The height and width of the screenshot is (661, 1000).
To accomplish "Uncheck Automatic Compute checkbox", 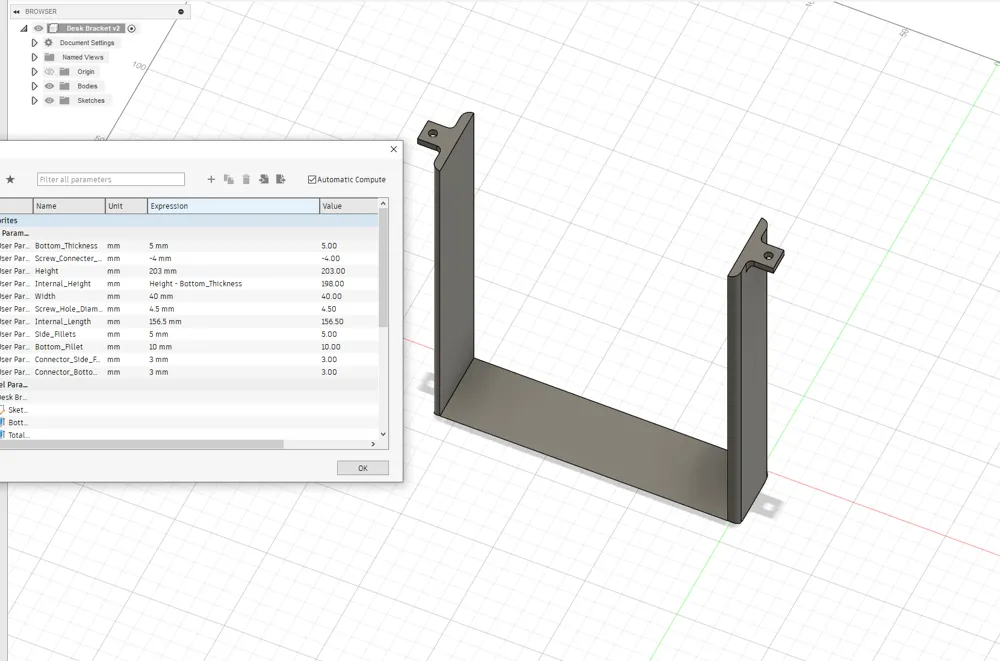I will [312, 179].
